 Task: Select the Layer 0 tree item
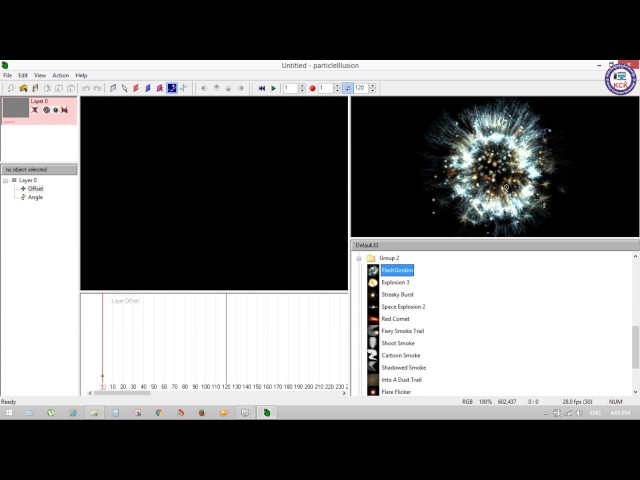pyautogui.click(x=28, y=180)
